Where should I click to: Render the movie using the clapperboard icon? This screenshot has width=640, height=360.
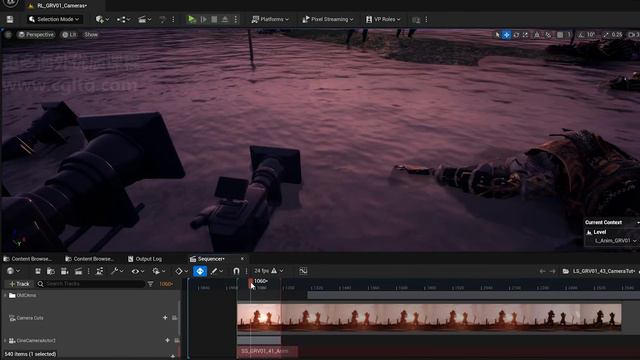(x=78, y=271)
